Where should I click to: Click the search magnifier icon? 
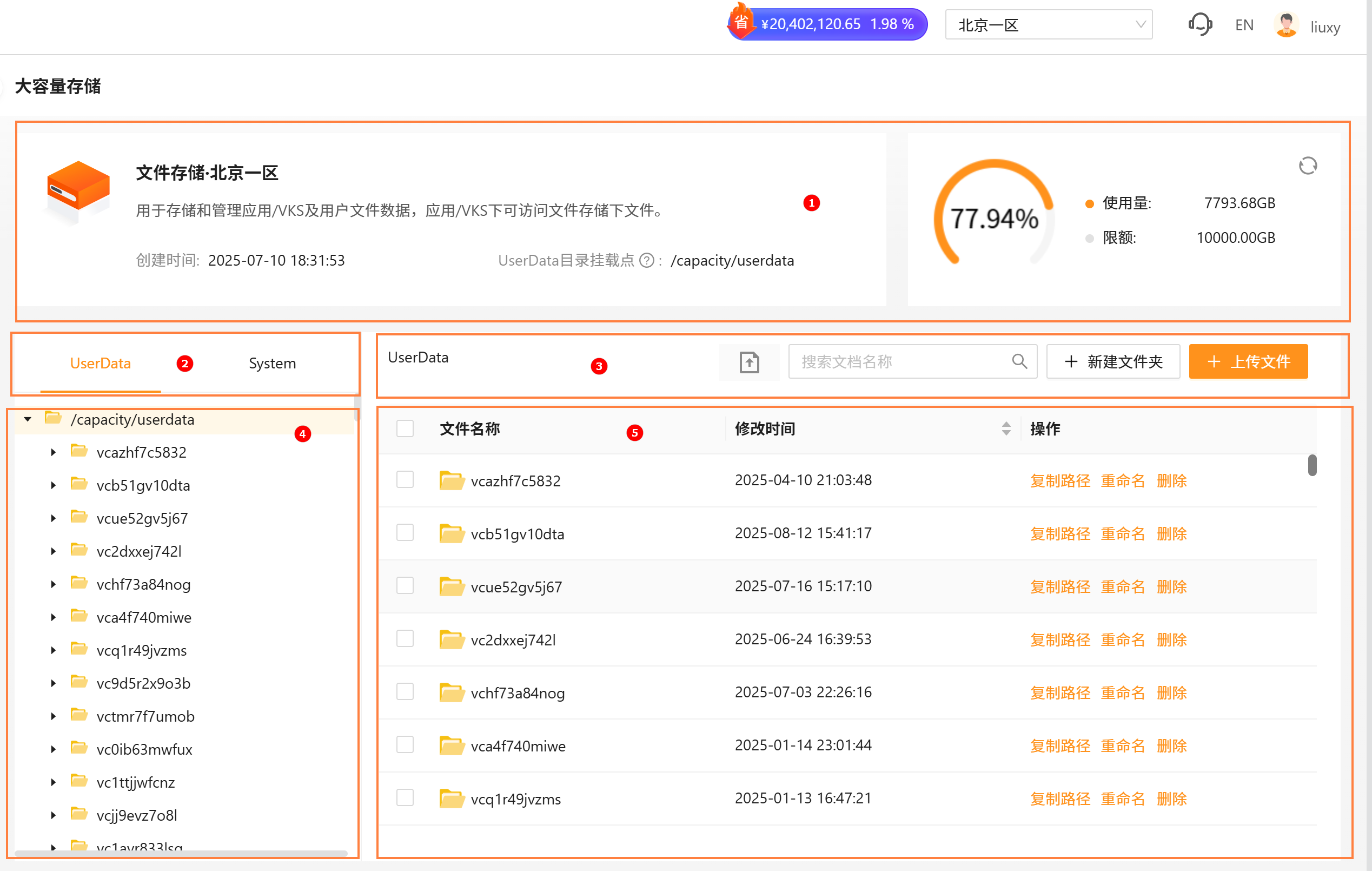coord(1019,361)
